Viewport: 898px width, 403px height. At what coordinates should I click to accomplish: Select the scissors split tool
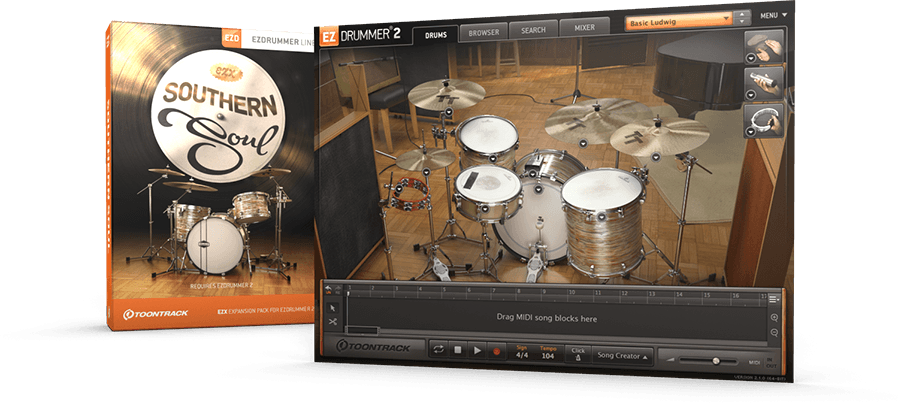pos(332,322)
